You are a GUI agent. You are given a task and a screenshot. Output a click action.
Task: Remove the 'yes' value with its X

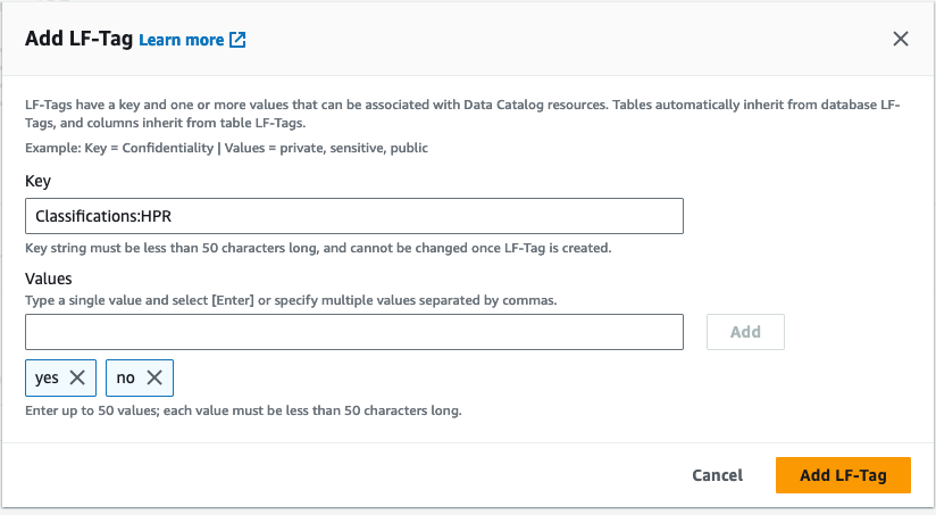(x=78, y=378)
